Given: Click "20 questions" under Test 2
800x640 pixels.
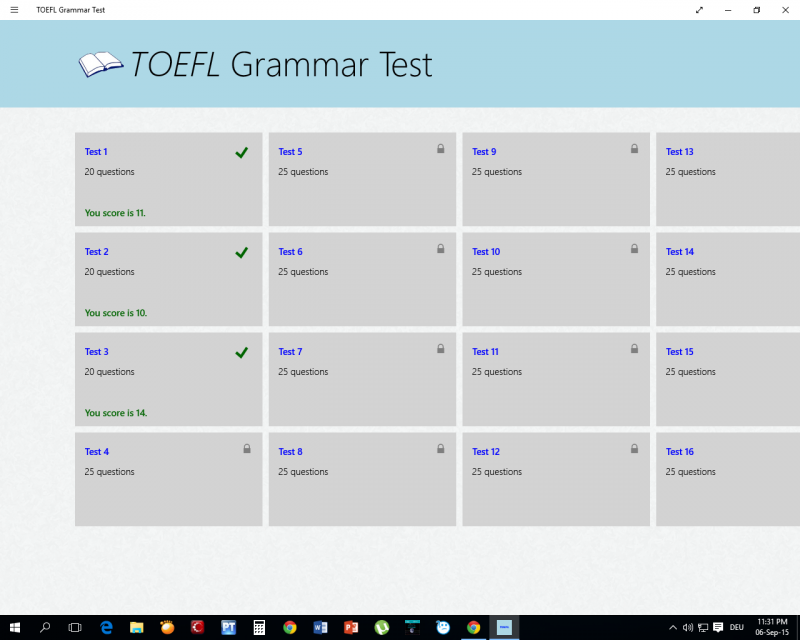Looking at the screenshot, I should (x=110, y=272).
